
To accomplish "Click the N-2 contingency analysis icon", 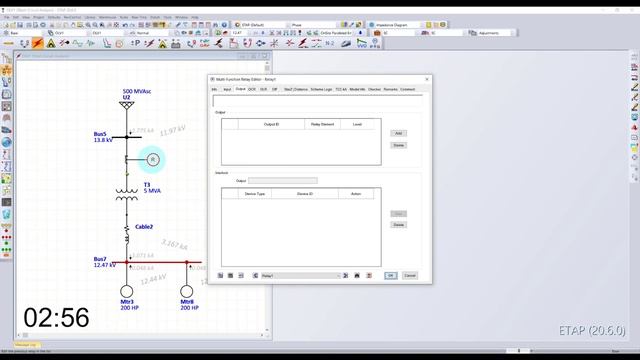I will 330,43.
